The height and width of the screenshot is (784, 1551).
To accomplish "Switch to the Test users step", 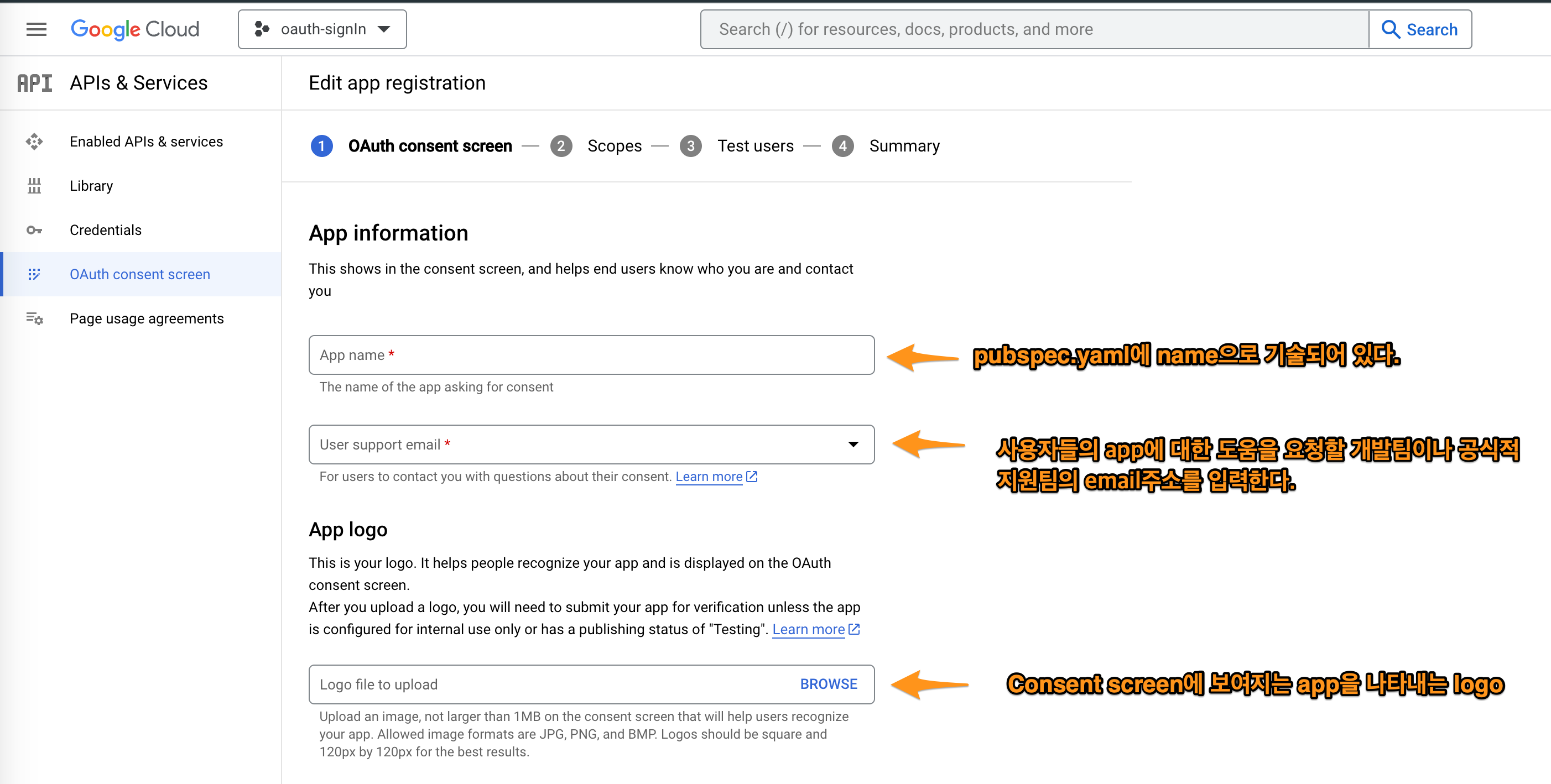I will [x=756, y=145].
